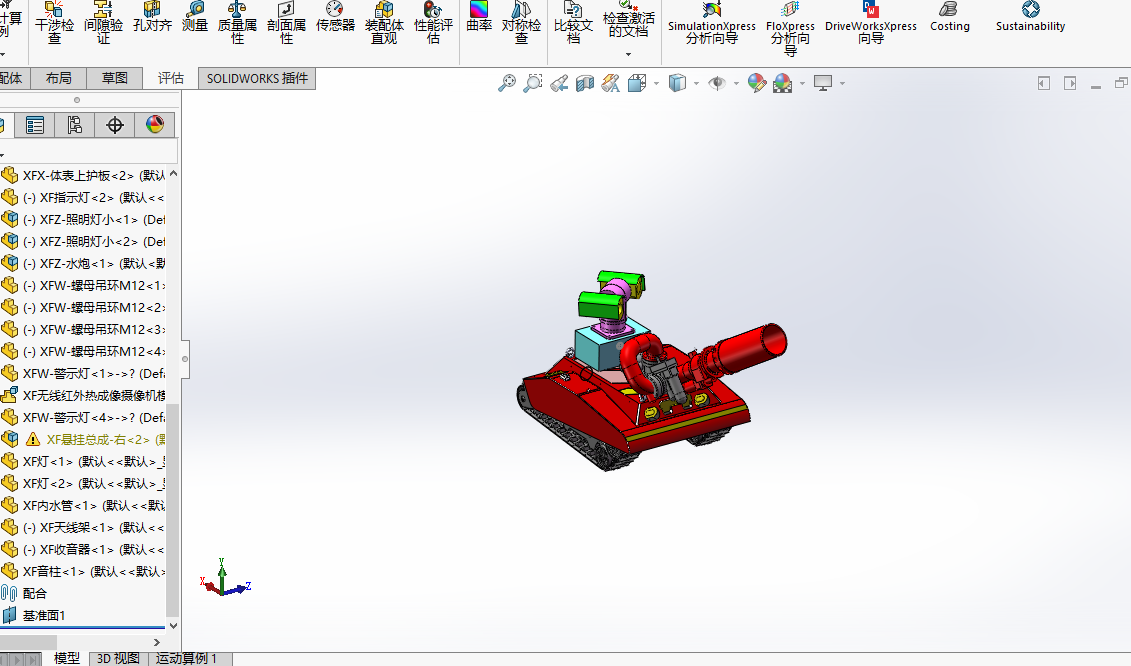Switch to 草图 (Sketch) tab

(114, 78)
